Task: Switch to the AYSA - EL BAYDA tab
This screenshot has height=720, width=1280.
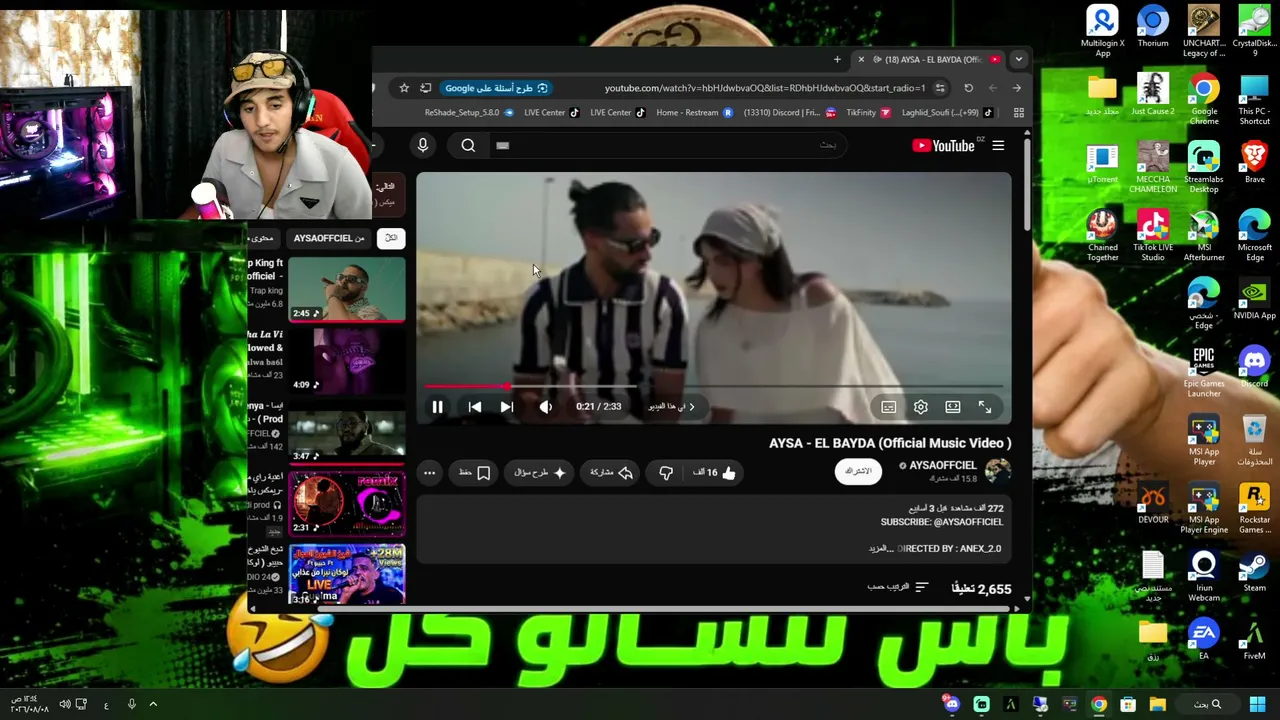Action: click(x=930, y=60)
